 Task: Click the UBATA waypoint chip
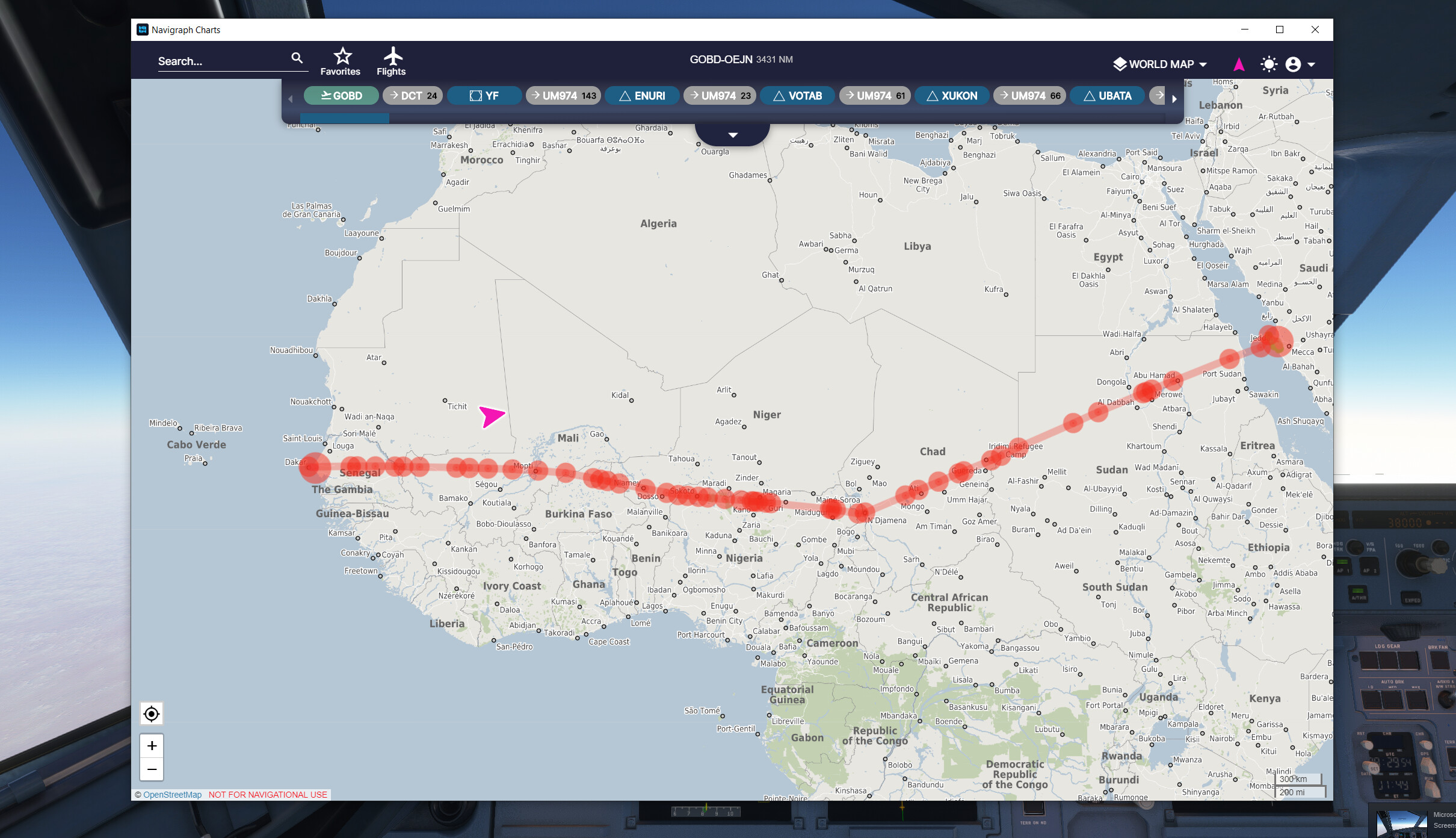[x=1107, y=96]
